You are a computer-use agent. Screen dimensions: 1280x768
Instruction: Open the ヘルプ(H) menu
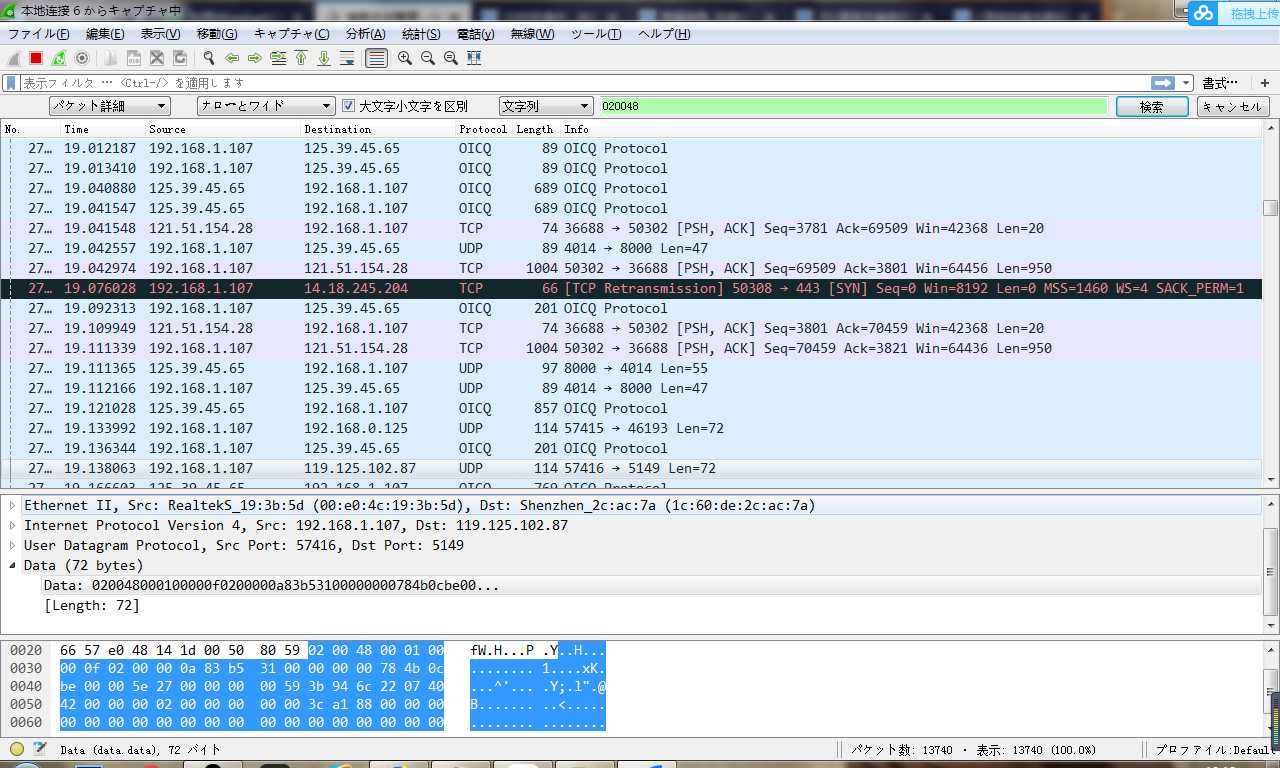pos(664,34)
